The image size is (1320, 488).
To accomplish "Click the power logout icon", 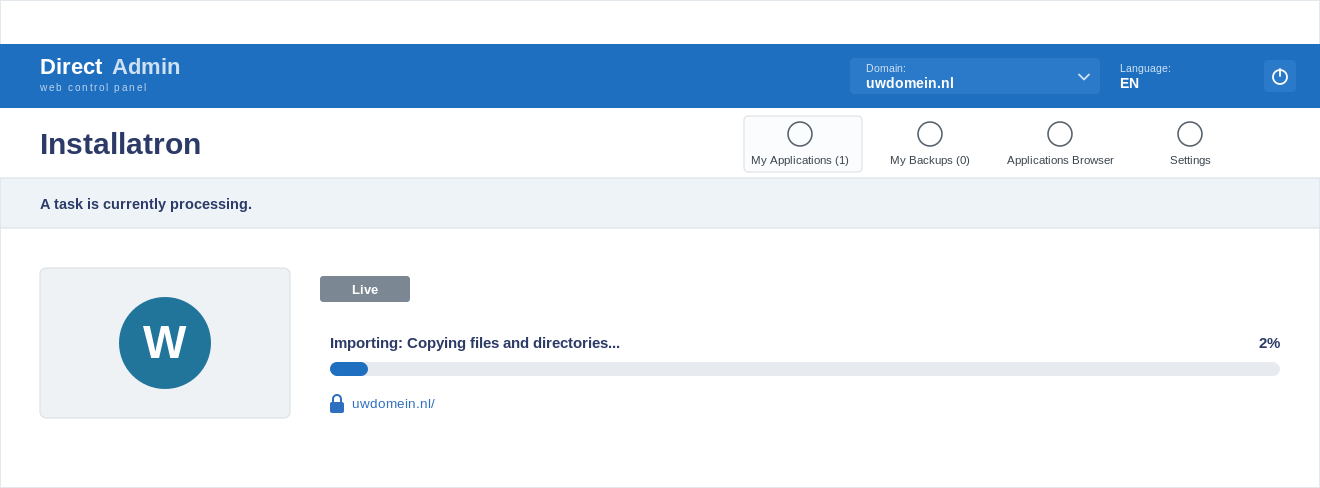I will point(1280,76).
